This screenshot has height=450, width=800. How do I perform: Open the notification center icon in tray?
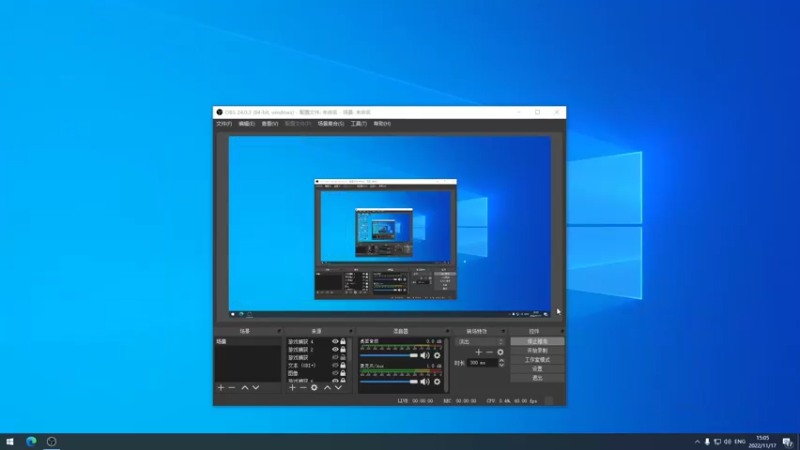point(788,442)
